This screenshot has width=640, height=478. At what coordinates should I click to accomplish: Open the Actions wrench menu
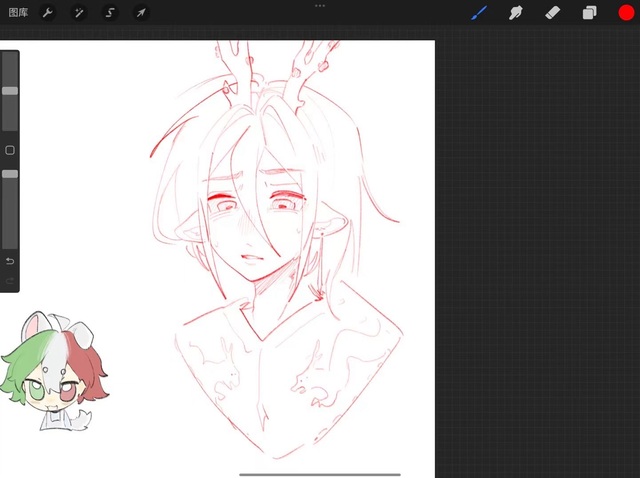tap(48, 13)
